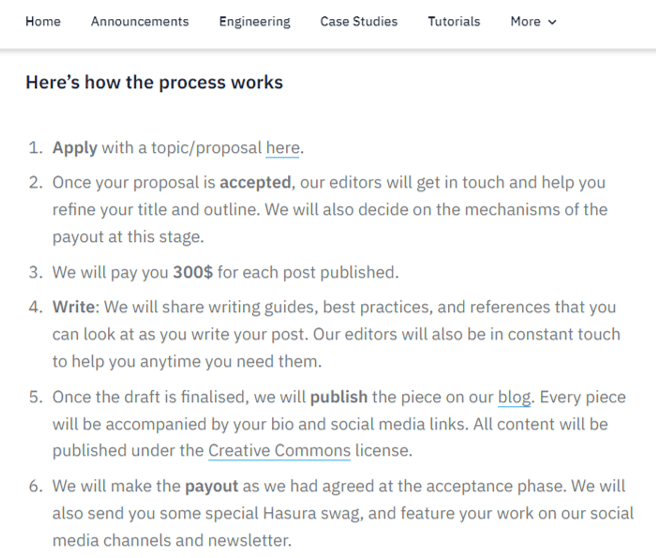Open the Home navigation item
The width and height of the screenshot is (656, 558).
tap(43, 21)
